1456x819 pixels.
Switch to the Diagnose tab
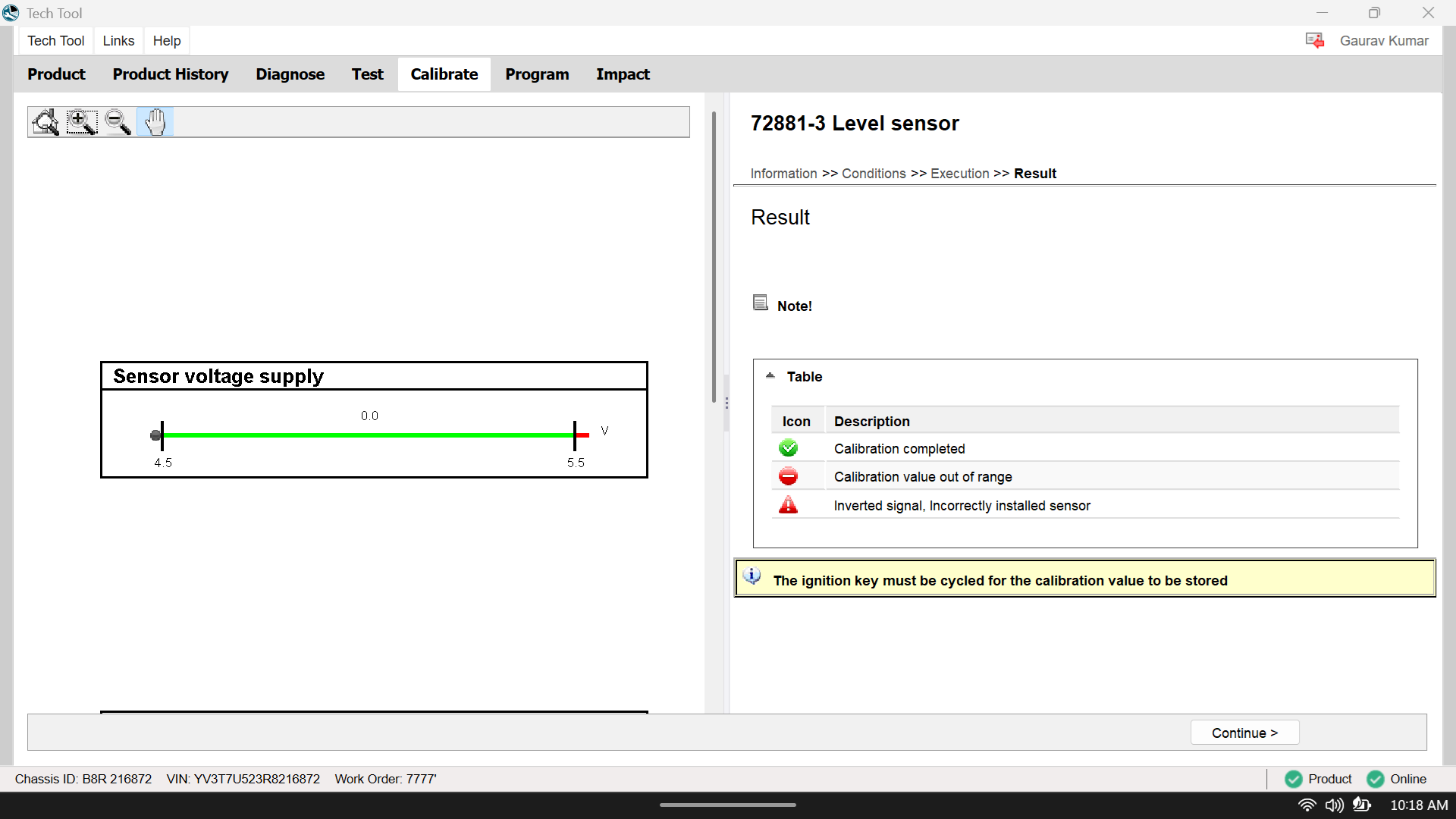click(x=290, y=74)
